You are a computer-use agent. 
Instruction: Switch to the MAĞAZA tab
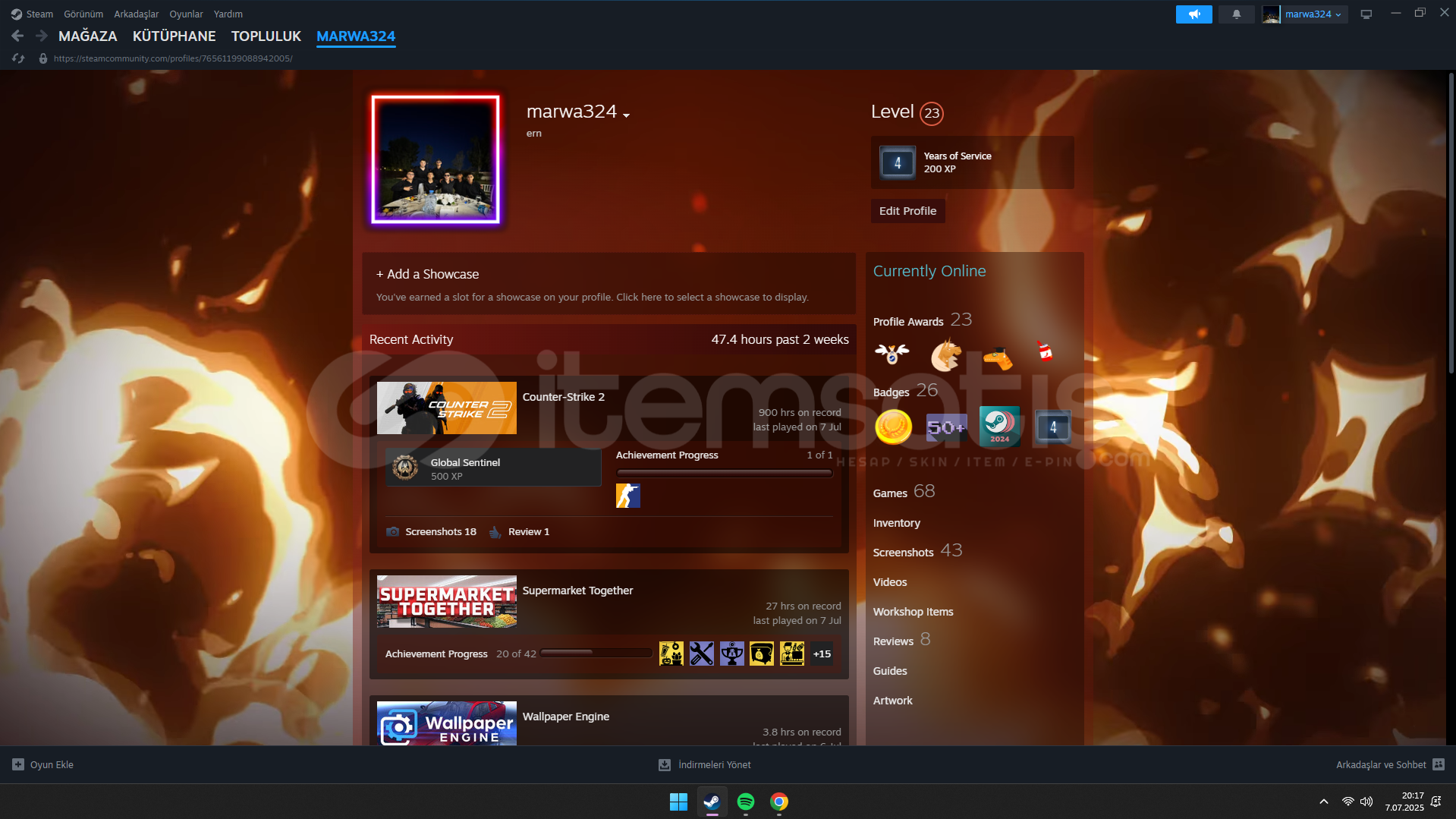point(88,36)
